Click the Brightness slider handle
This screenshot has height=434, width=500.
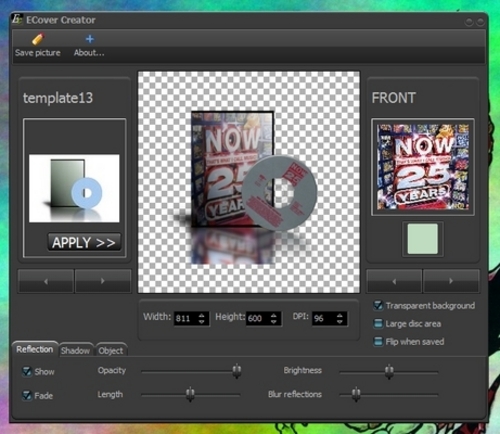[389, 371]
